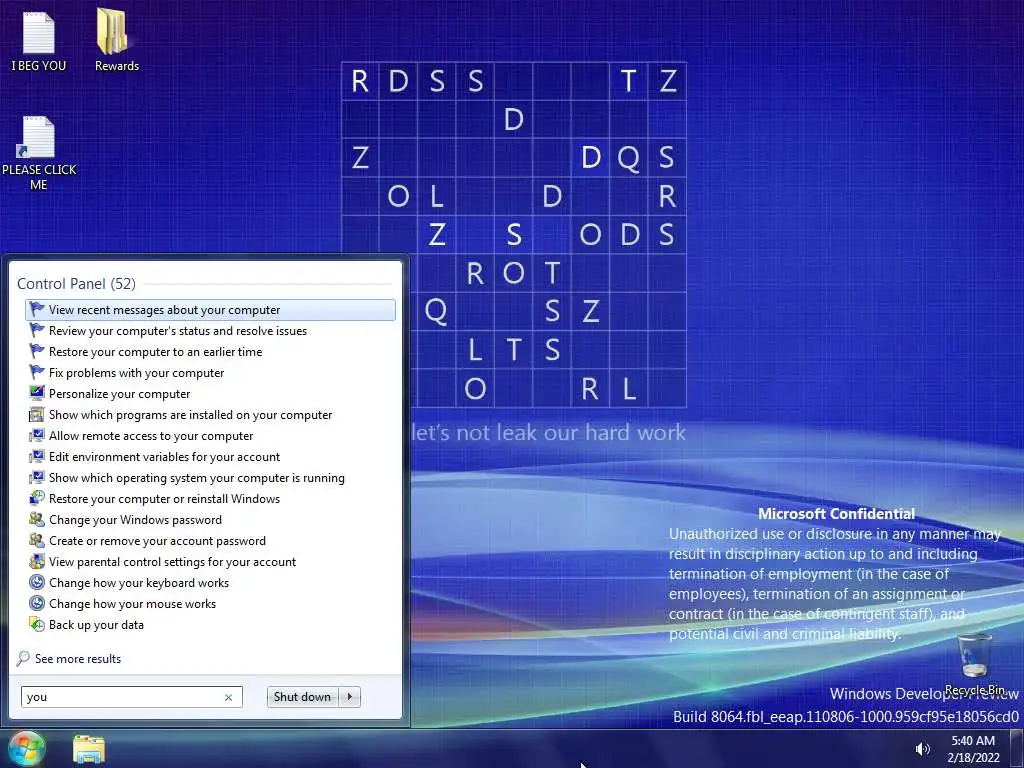Click the icon next to Personalize your computer
The height and width of the screenshot is (768, 1024).
point(37,393)
